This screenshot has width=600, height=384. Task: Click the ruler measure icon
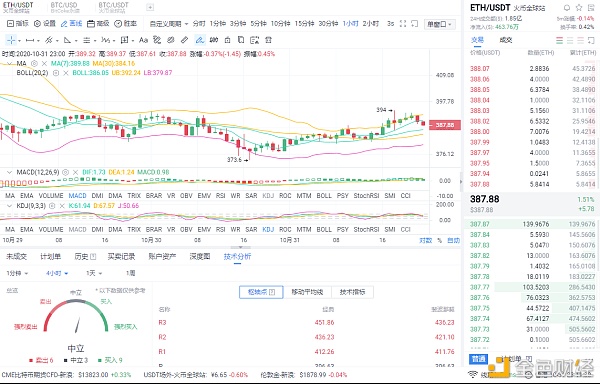[185, 40]
